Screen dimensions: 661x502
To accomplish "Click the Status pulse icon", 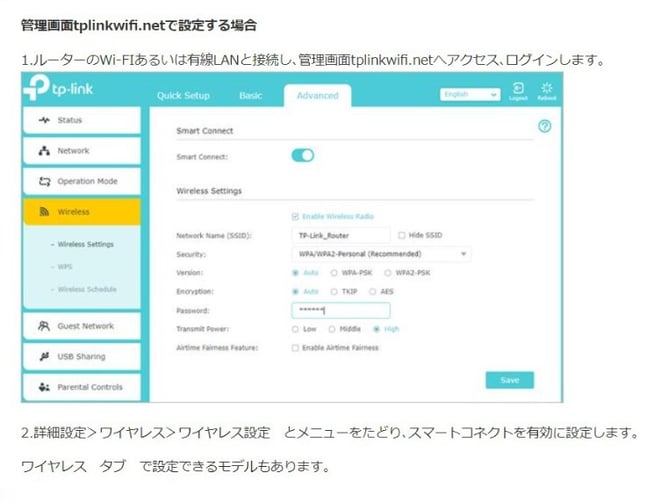I will pos(44,120).
